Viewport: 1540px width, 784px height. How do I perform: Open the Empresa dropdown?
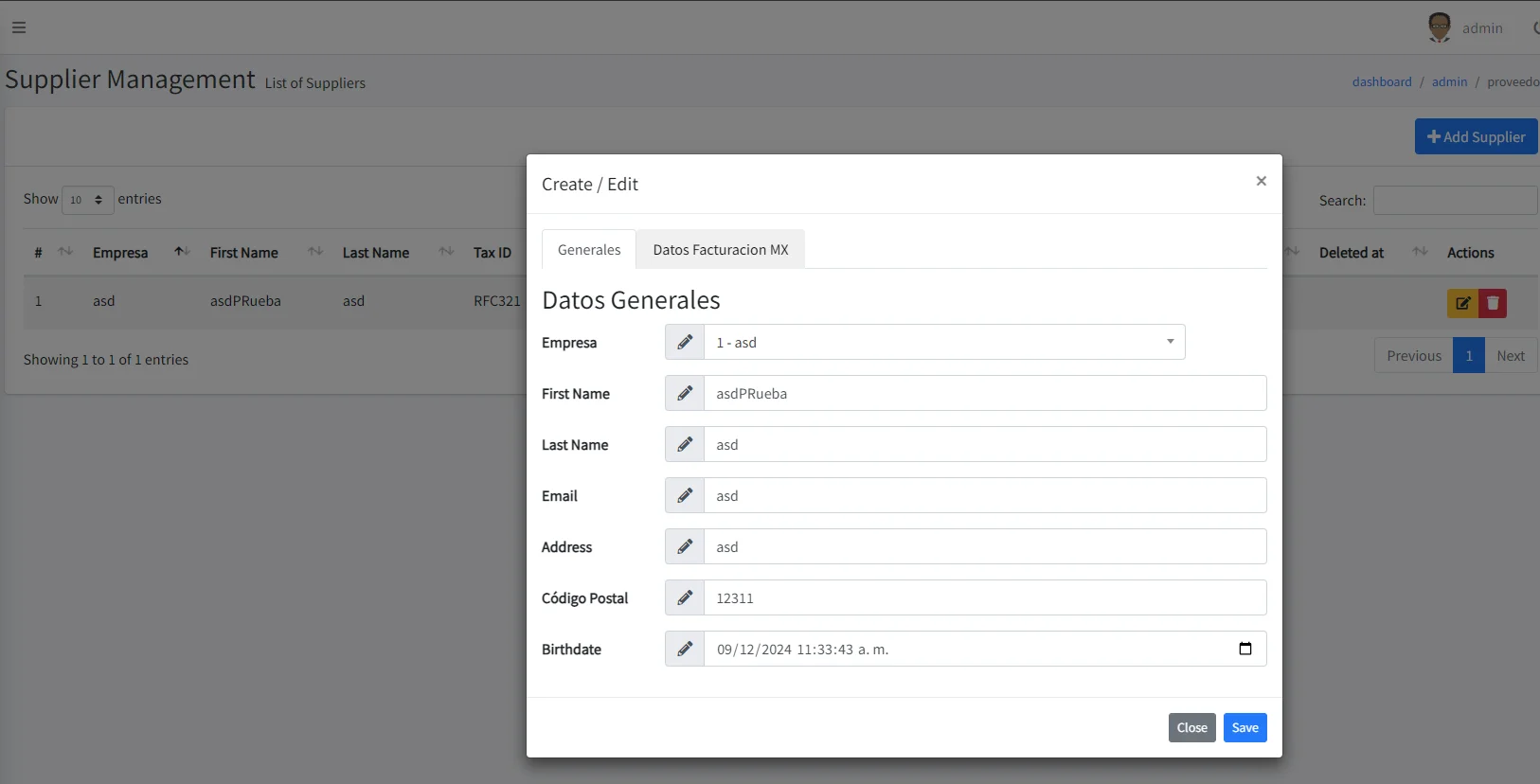pos(943,342)
